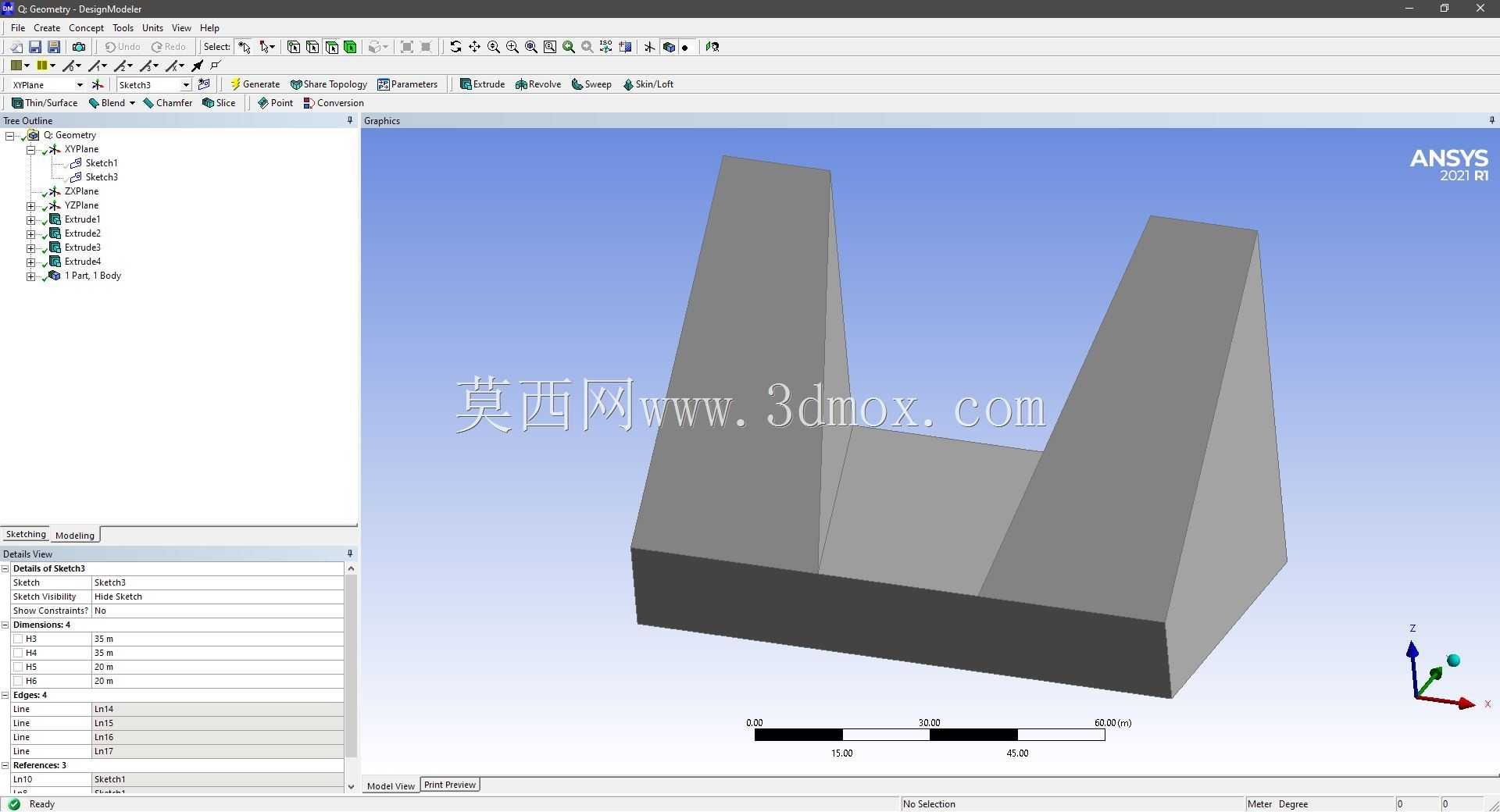Toggle the Display Model icon
Screen dimensions: 1500x812
(x=669, y=47)
